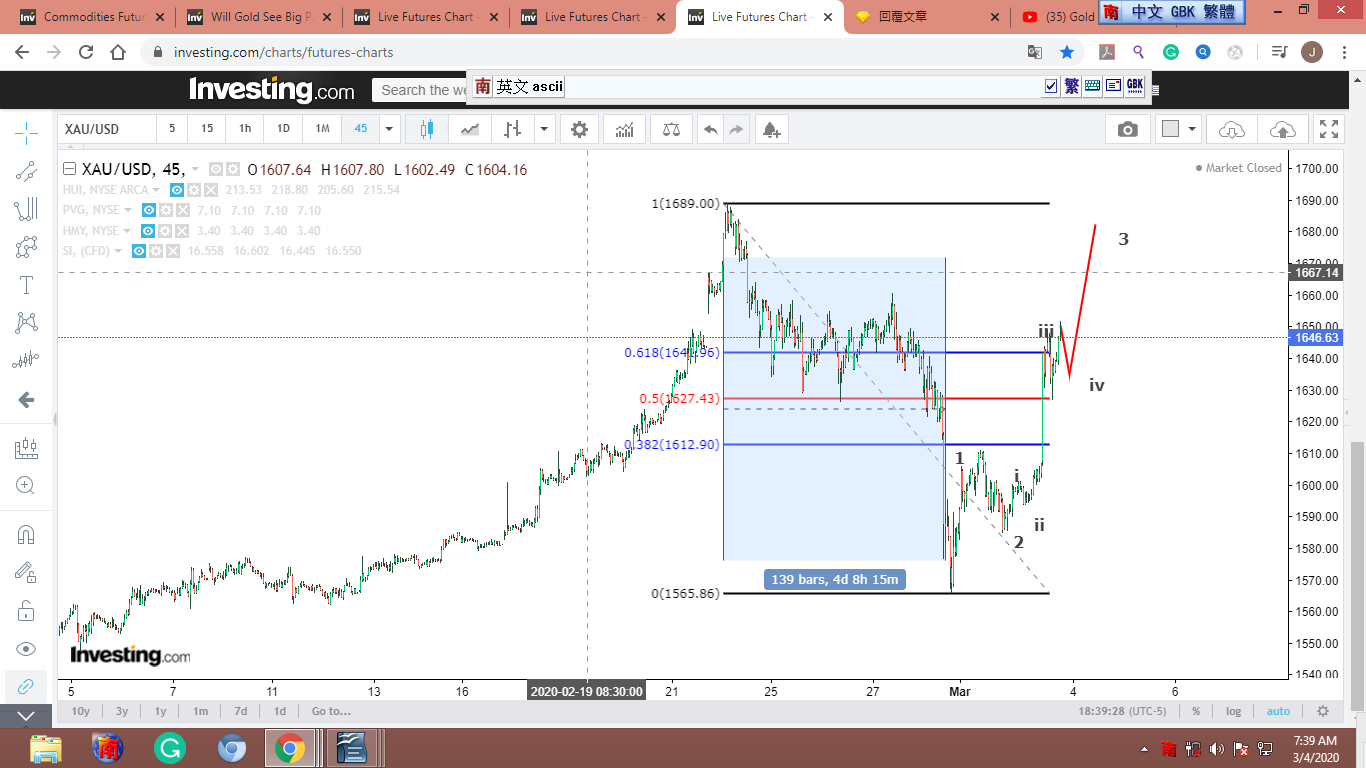Open chart settings gear in toolbar
The width and height of the screenshot is (1366, 768).
click(x=579, y=129)
